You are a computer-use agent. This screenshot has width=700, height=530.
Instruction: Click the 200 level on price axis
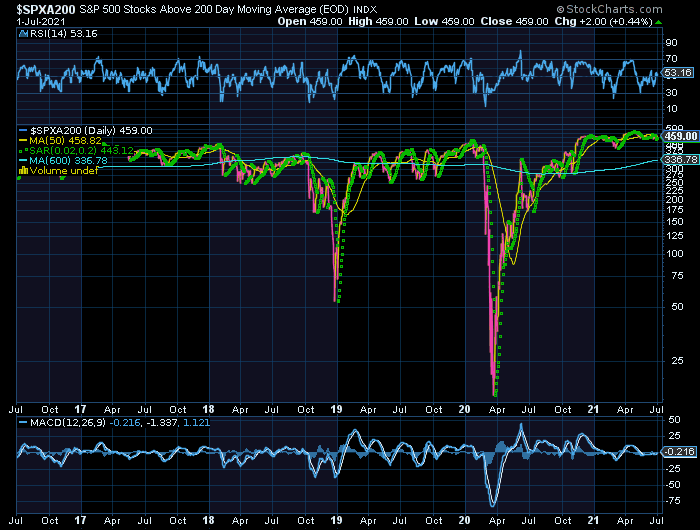[x=674, y=200]
